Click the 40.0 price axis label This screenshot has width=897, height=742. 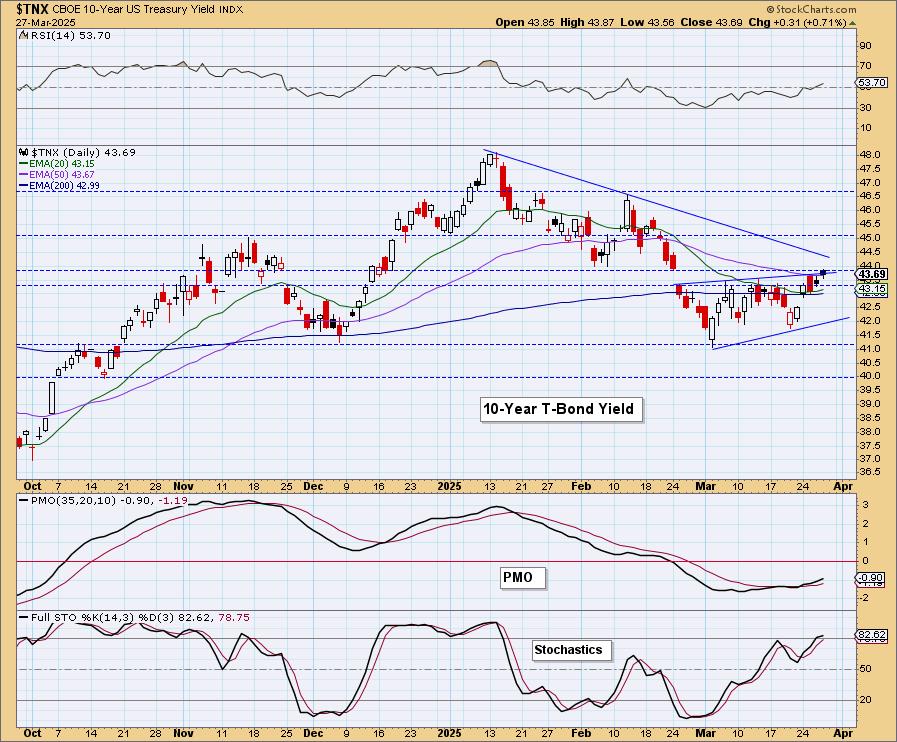click(x=870, y=376)
